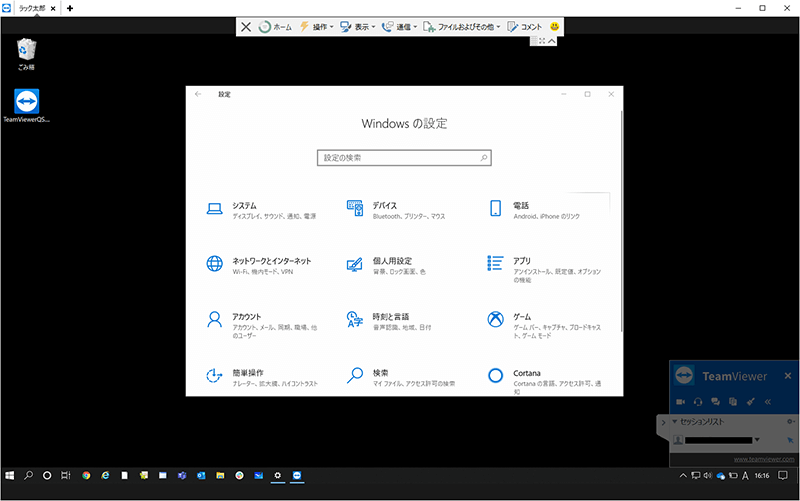The image size is (800, 501).
Task: Open the Windows Start menu
Action: pos(10,475)
